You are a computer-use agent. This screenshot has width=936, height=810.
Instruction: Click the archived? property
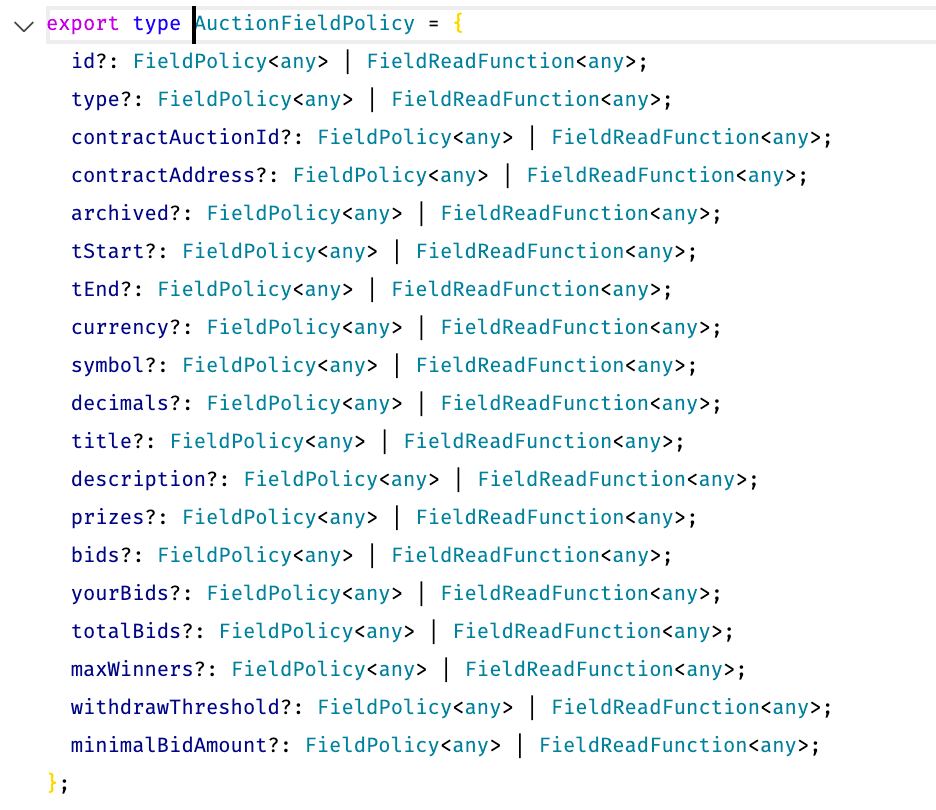click(126, 213)
